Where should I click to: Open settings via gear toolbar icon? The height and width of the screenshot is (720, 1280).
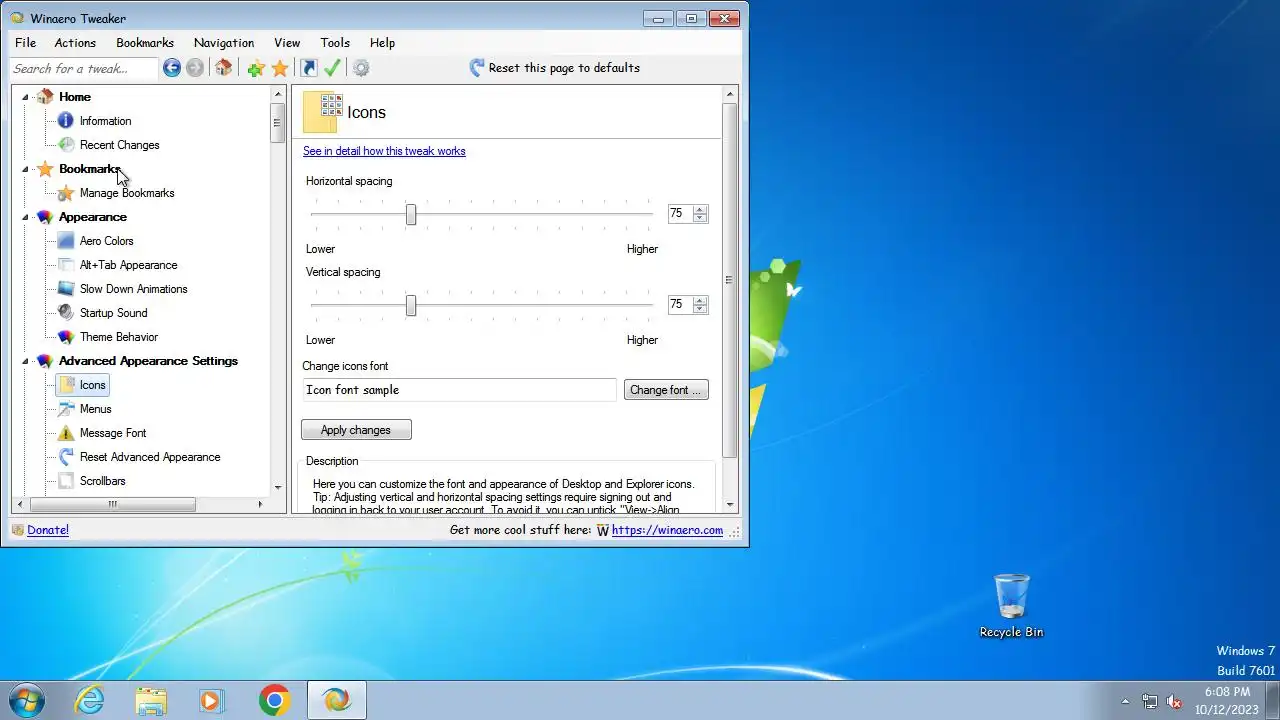point(361,68)
